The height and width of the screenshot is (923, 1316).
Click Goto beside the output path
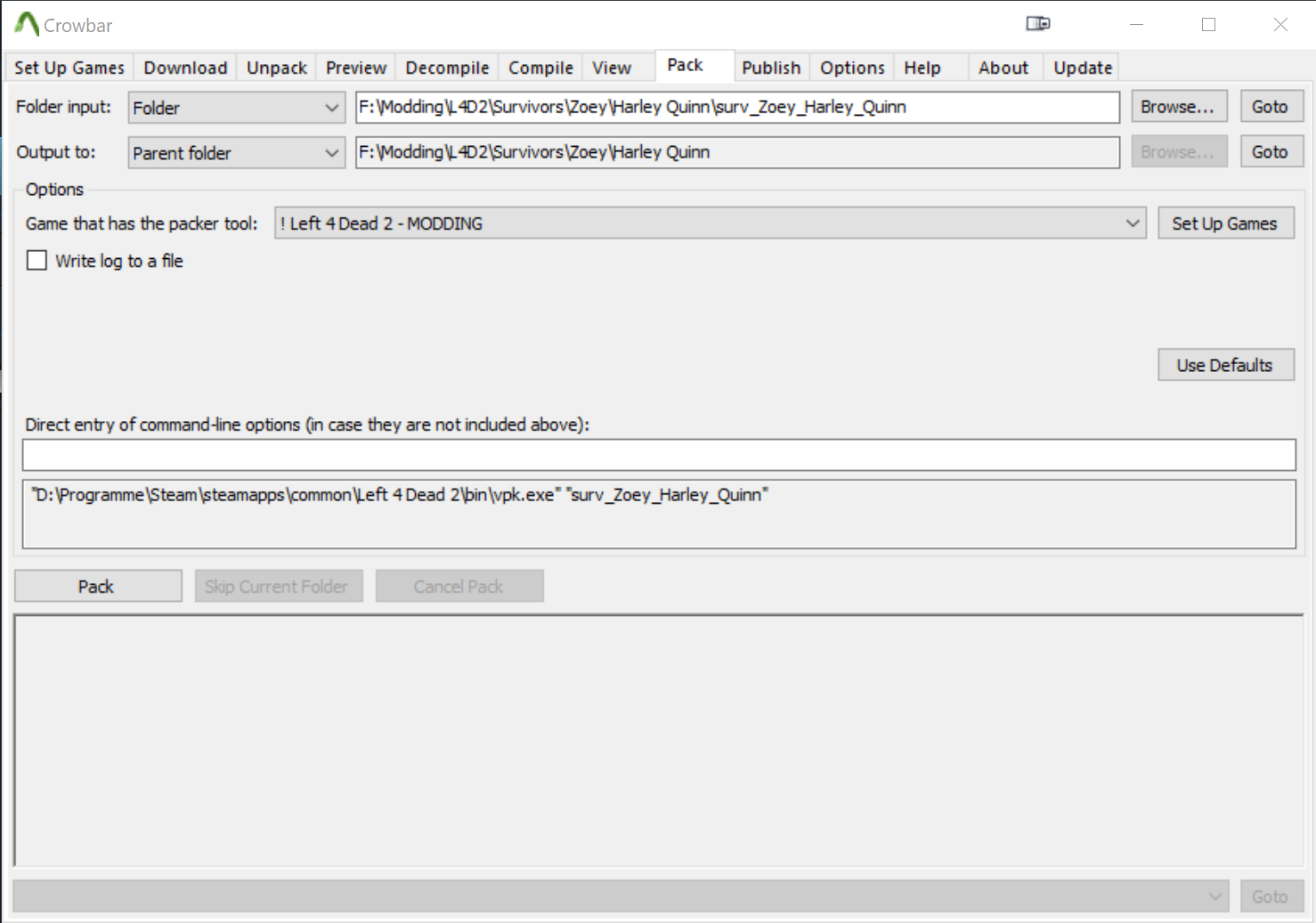click(x=1270, y=152)
